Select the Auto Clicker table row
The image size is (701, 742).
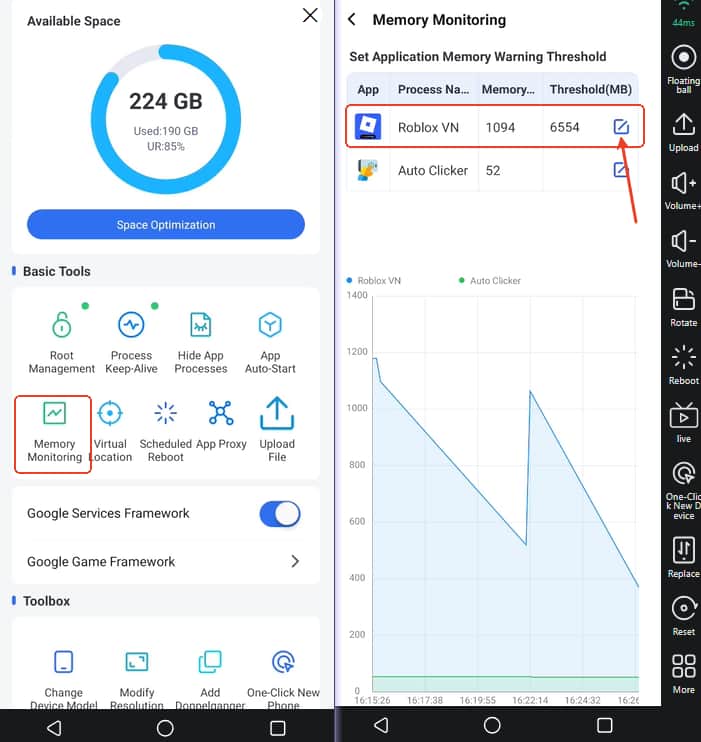[x=494, y=171]
